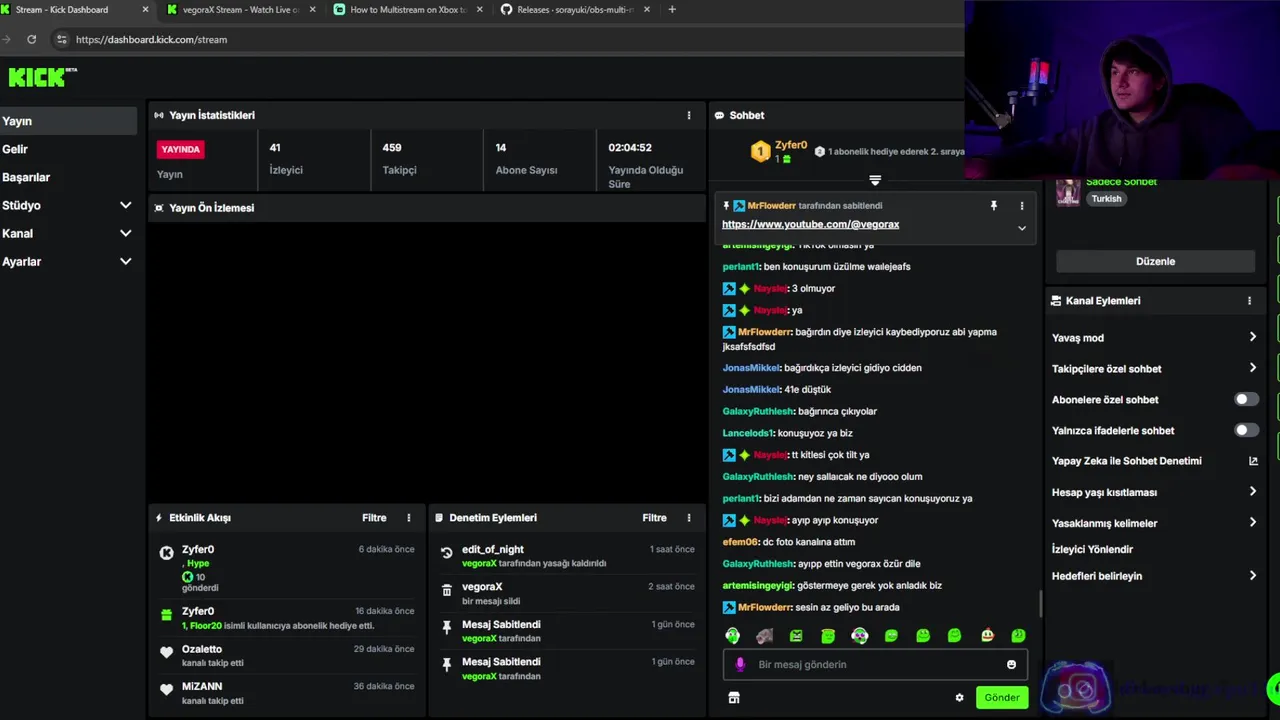Open Yayın İstatistikleri three-dot menu
The width and height of the screenshot is (1280, 720).
(688, 115)
